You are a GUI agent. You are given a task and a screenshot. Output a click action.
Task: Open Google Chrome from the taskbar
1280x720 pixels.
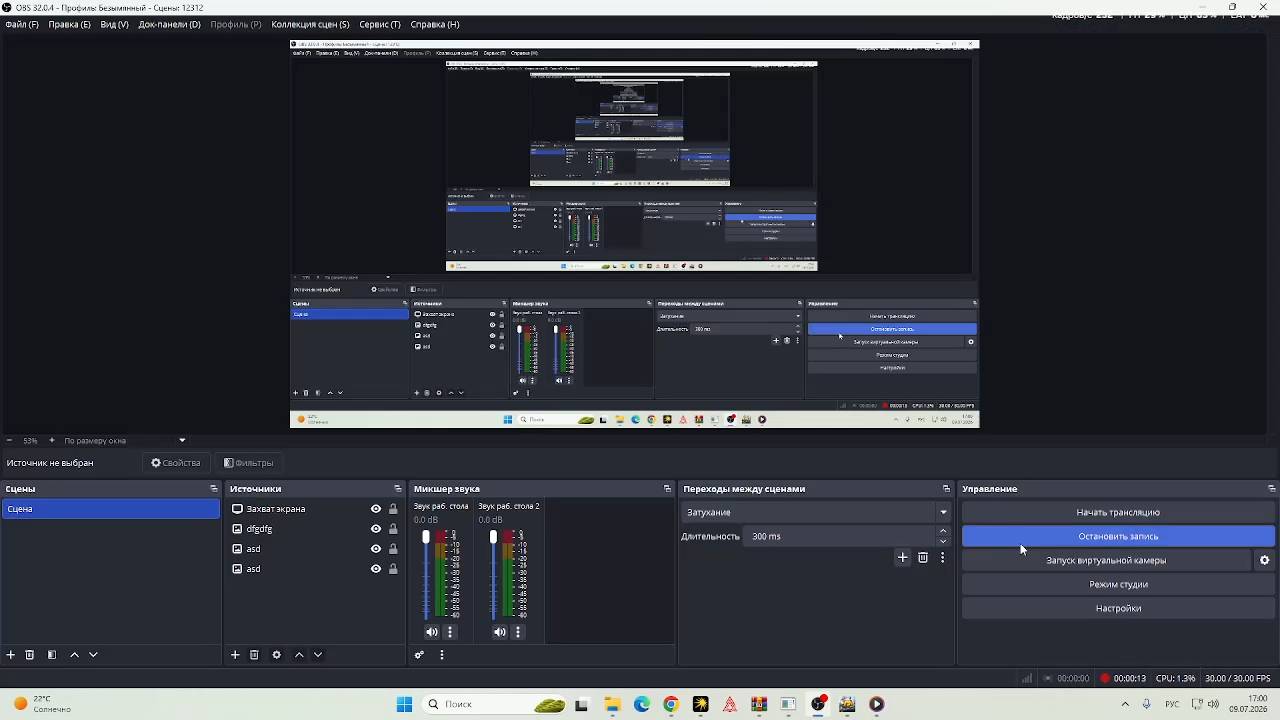pyautogui.click(x=671, y=704)
